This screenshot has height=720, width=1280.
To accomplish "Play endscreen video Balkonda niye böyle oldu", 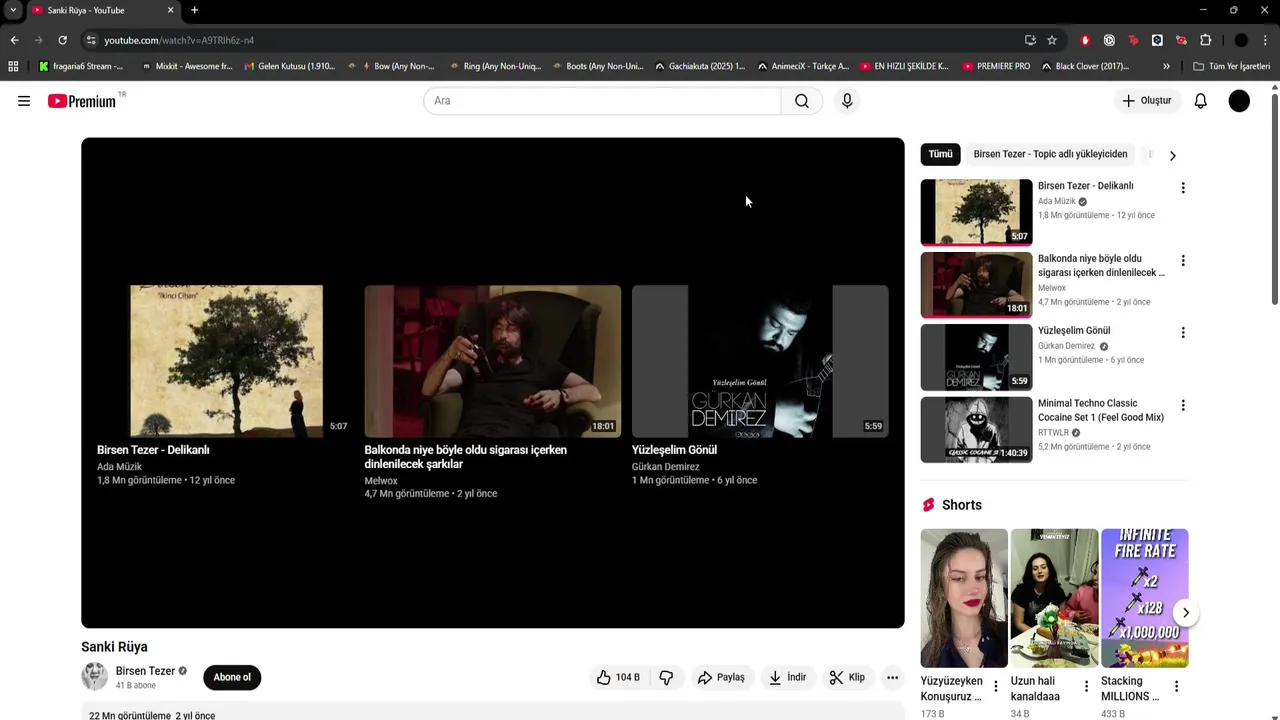I will click(493, 361).
